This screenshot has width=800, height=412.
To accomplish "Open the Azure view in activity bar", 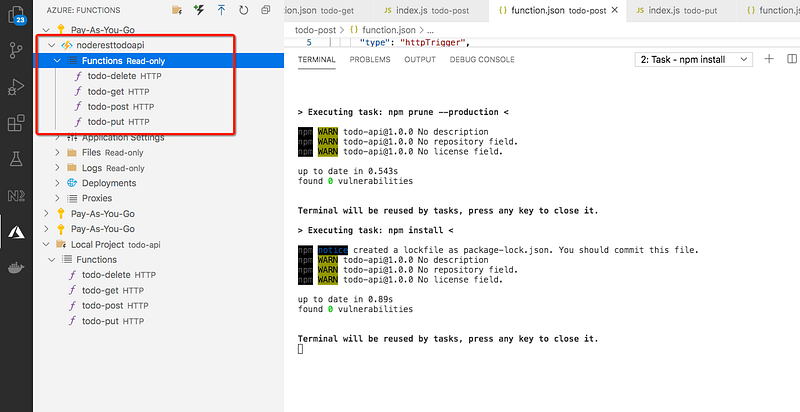I will point(16,232).
